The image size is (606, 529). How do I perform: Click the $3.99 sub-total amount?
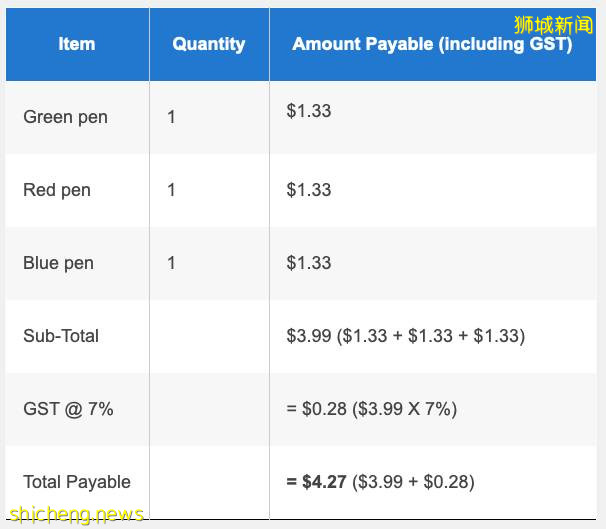[x=308, y=336]
